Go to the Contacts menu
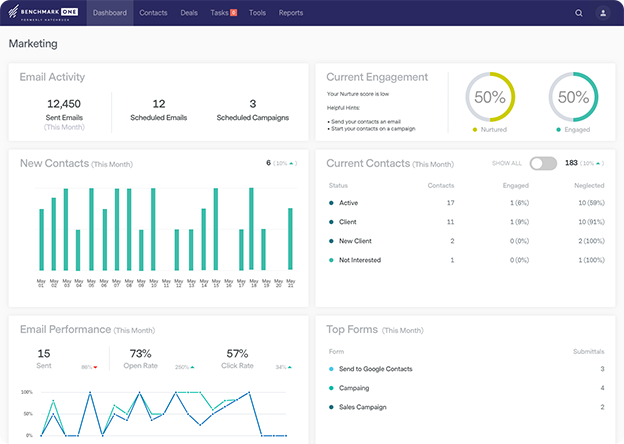This screenshot has height=444, width=624. 153,13
